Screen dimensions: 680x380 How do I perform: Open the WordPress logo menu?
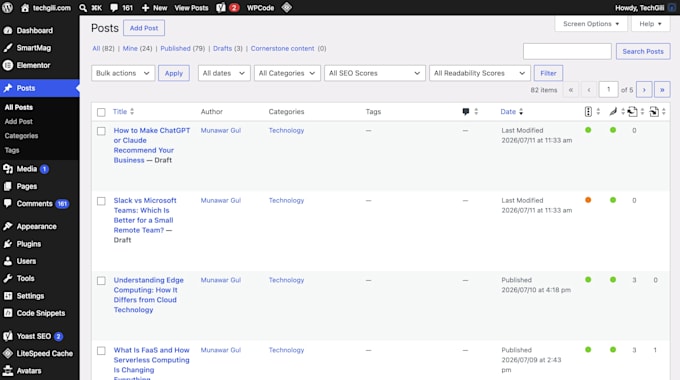point(8,7)
